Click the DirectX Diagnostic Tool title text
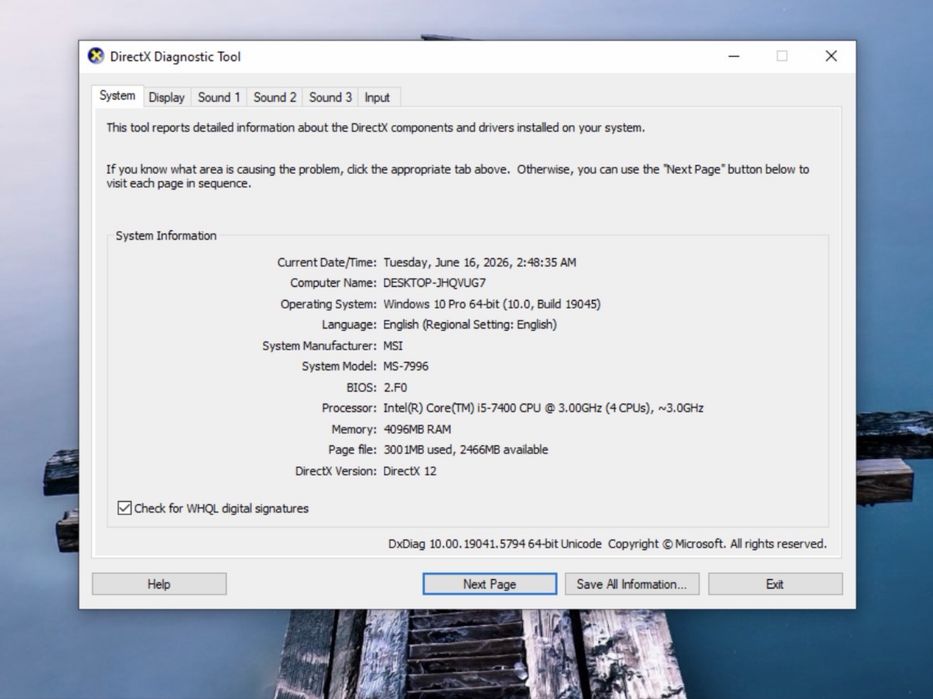This screenshot has width=933, height=699. 176,57
